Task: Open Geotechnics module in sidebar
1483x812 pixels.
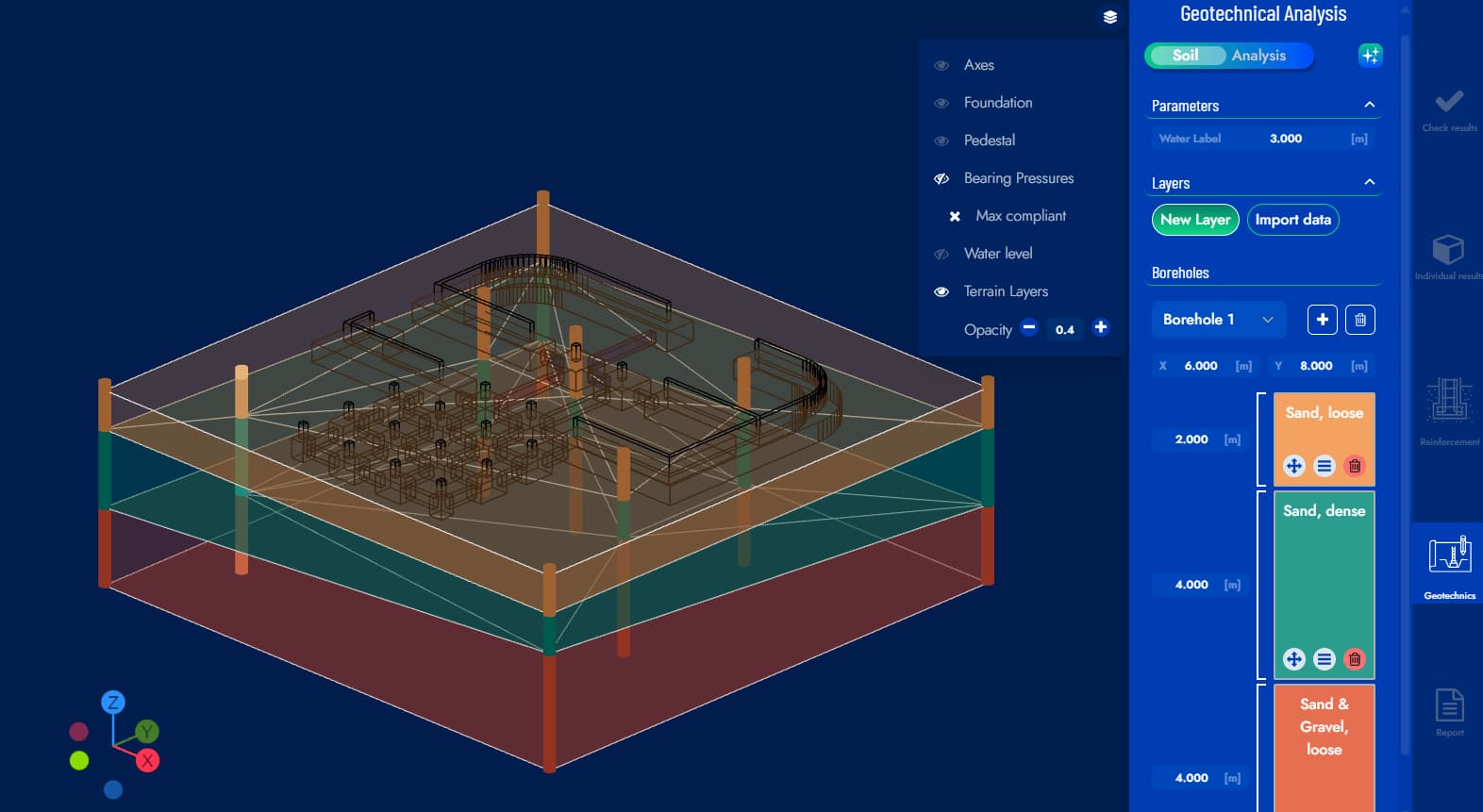Action: point(1449,564)
